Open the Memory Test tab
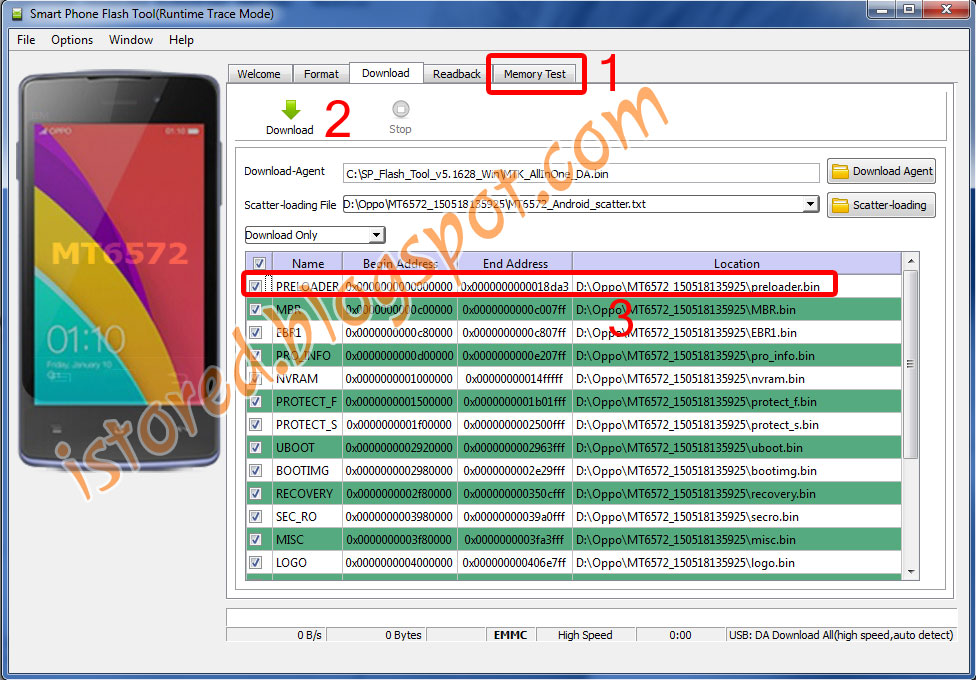976x680 pixels. [x=535, y=73]
